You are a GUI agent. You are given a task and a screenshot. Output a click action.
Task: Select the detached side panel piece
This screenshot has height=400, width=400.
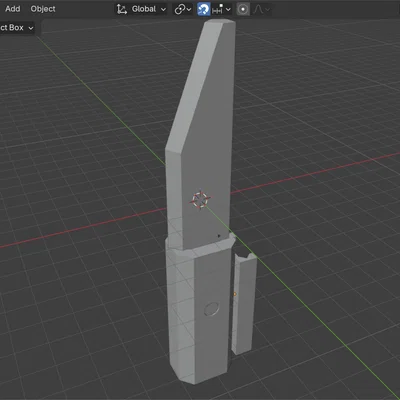click(244, 303)
